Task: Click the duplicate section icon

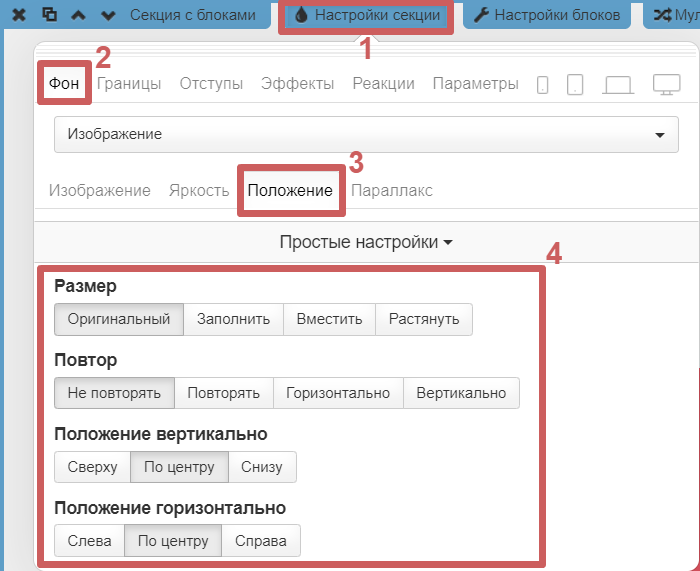Action: pyautogui.click(x=49, y=15)
